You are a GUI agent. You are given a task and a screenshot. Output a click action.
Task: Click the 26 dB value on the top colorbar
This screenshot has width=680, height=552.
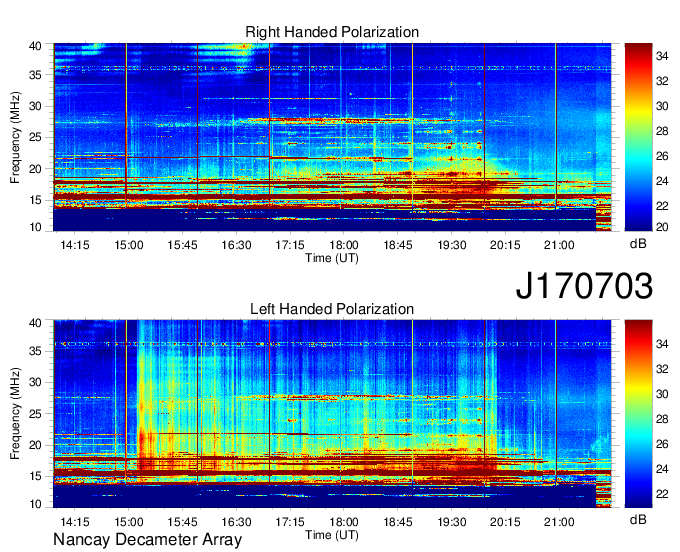(662, 156)
